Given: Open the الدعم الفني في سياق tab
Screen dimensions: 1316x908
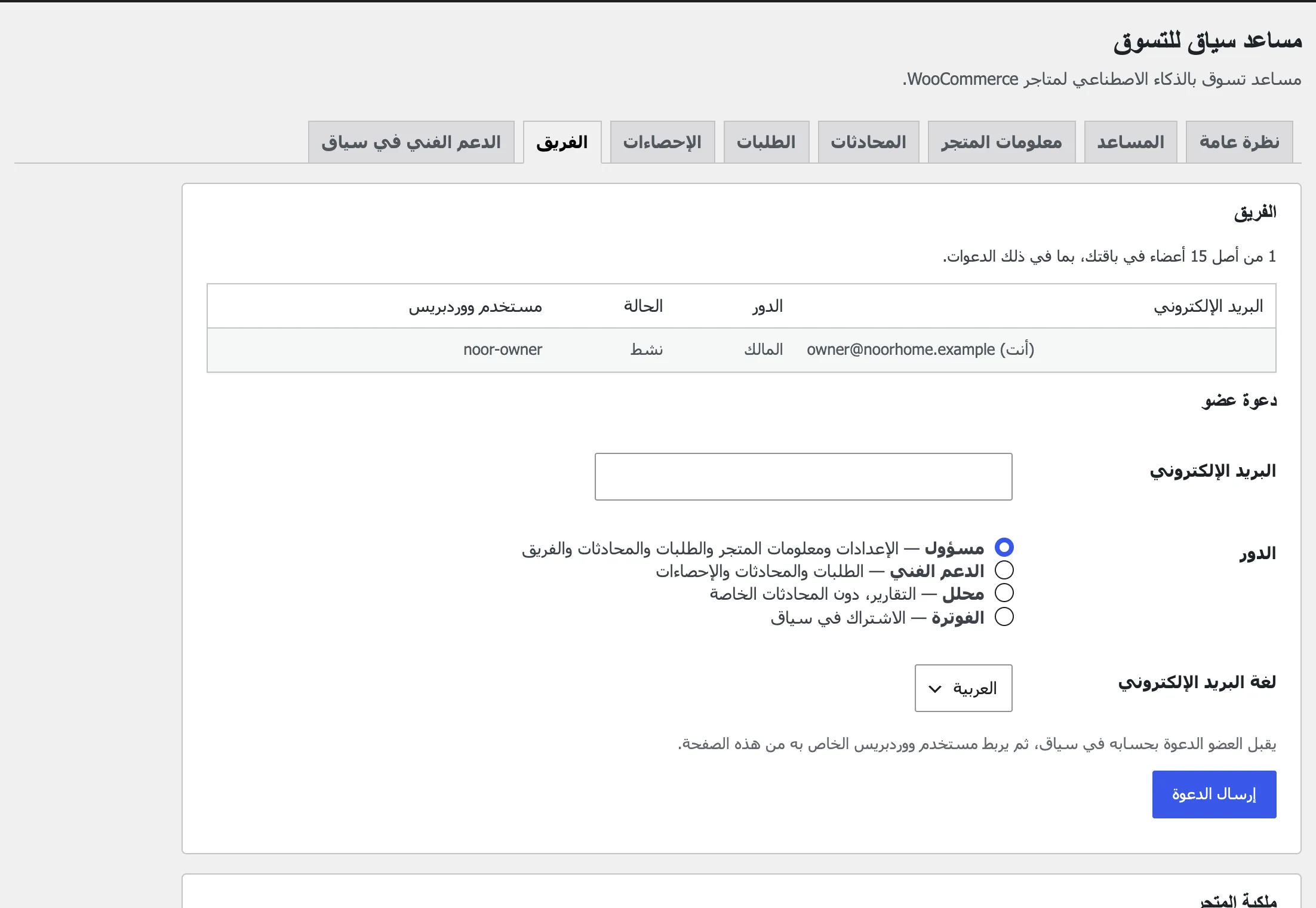Looking at the screenshot, I should click(411, 142).
